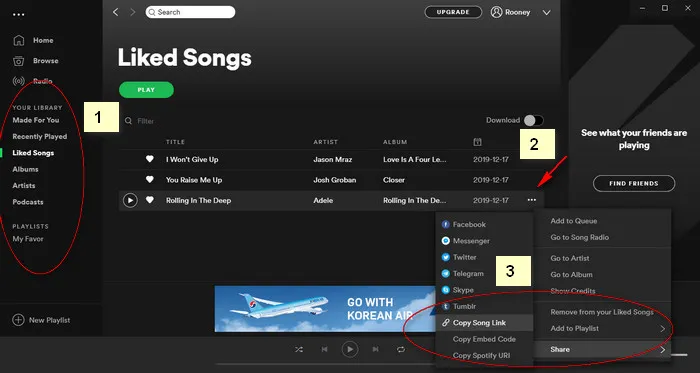
Task: Open Podcasts in library
Action: pyautogui.click(x=28, y=202)
